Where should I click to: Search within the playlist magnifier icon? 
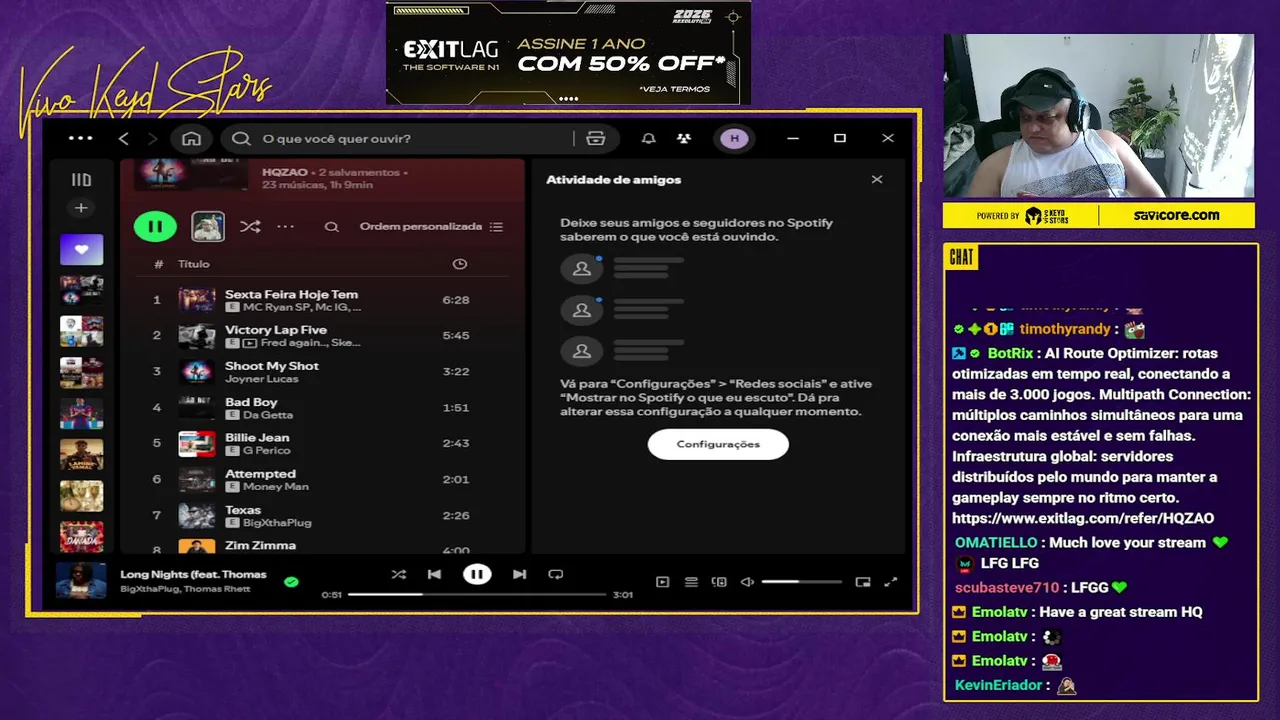pyautogui.click(x=331, y=227)
